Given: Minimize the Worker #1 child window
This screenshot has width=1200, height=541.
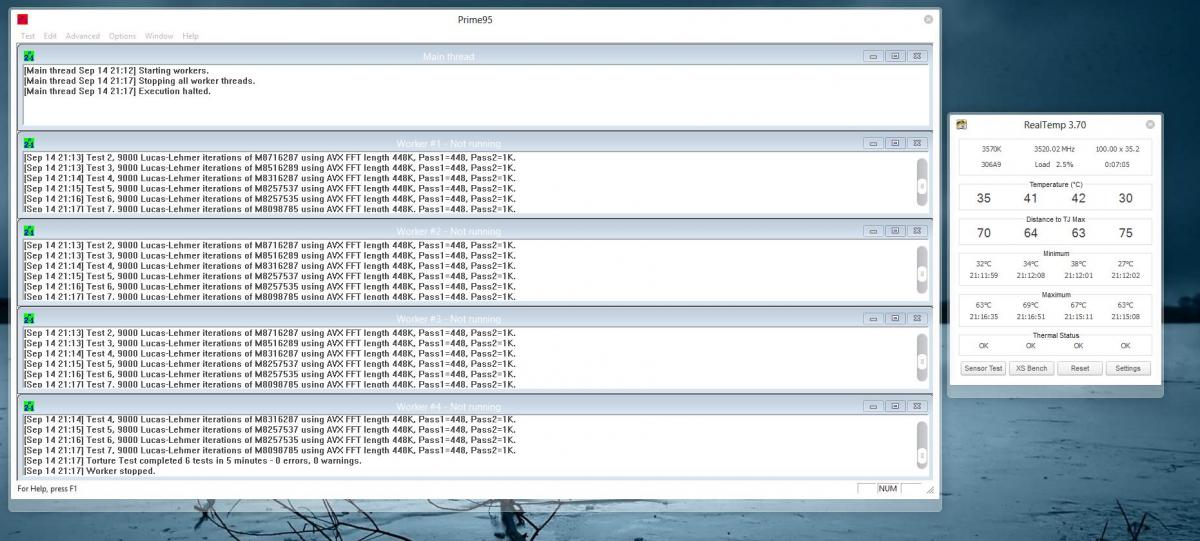Looking at the screenshot, I should tap(873, 143).
